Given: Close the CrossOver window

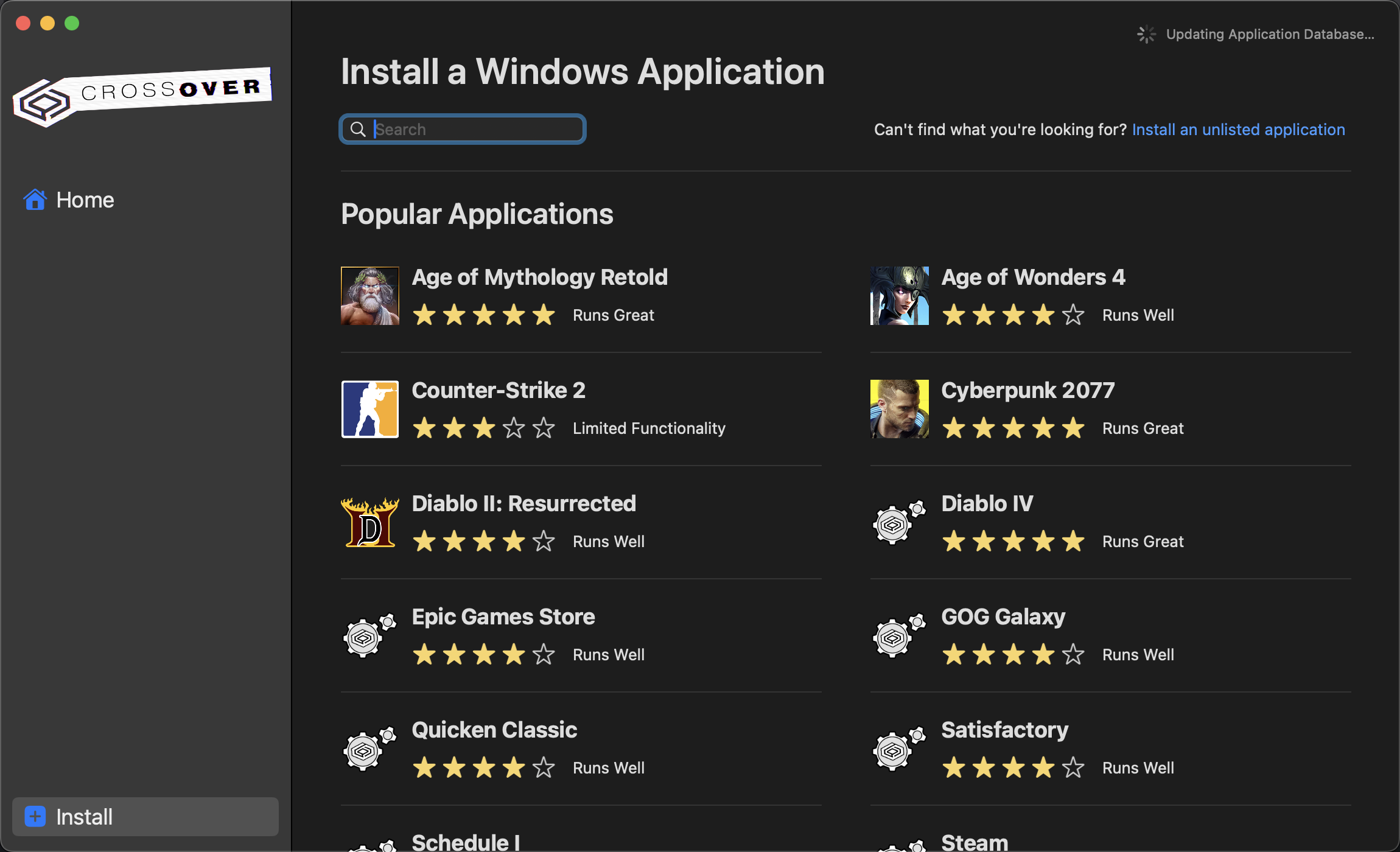Looking at the screenshot, I should [x=23, y=23].
